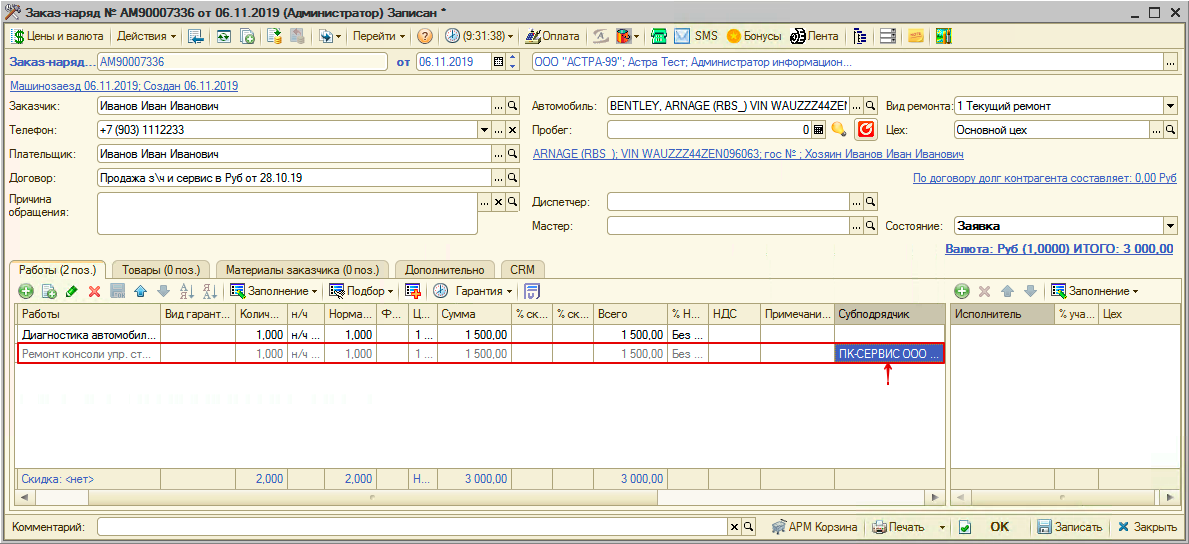Image resolution: width=1189 pixels, height=544 pixels.
Task: Open the Подбор dropdown
Action: (362, 291)
